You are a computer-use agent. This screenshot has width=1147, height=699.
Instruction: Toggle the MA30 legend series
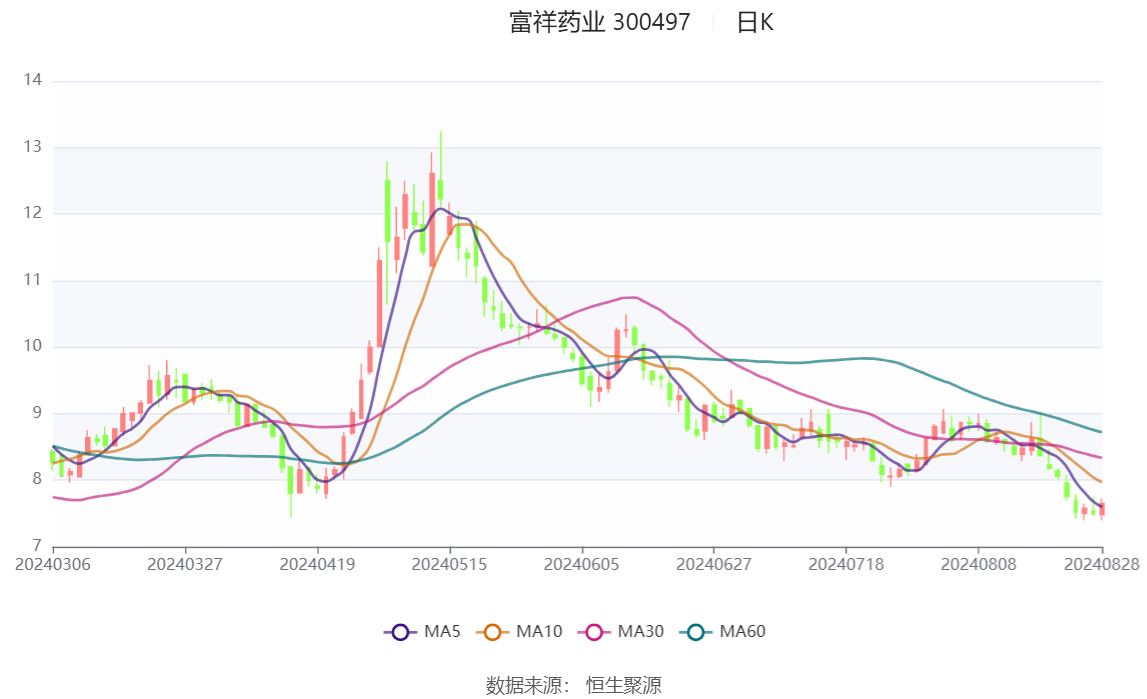pyautogui.click(x=621, y=632)
